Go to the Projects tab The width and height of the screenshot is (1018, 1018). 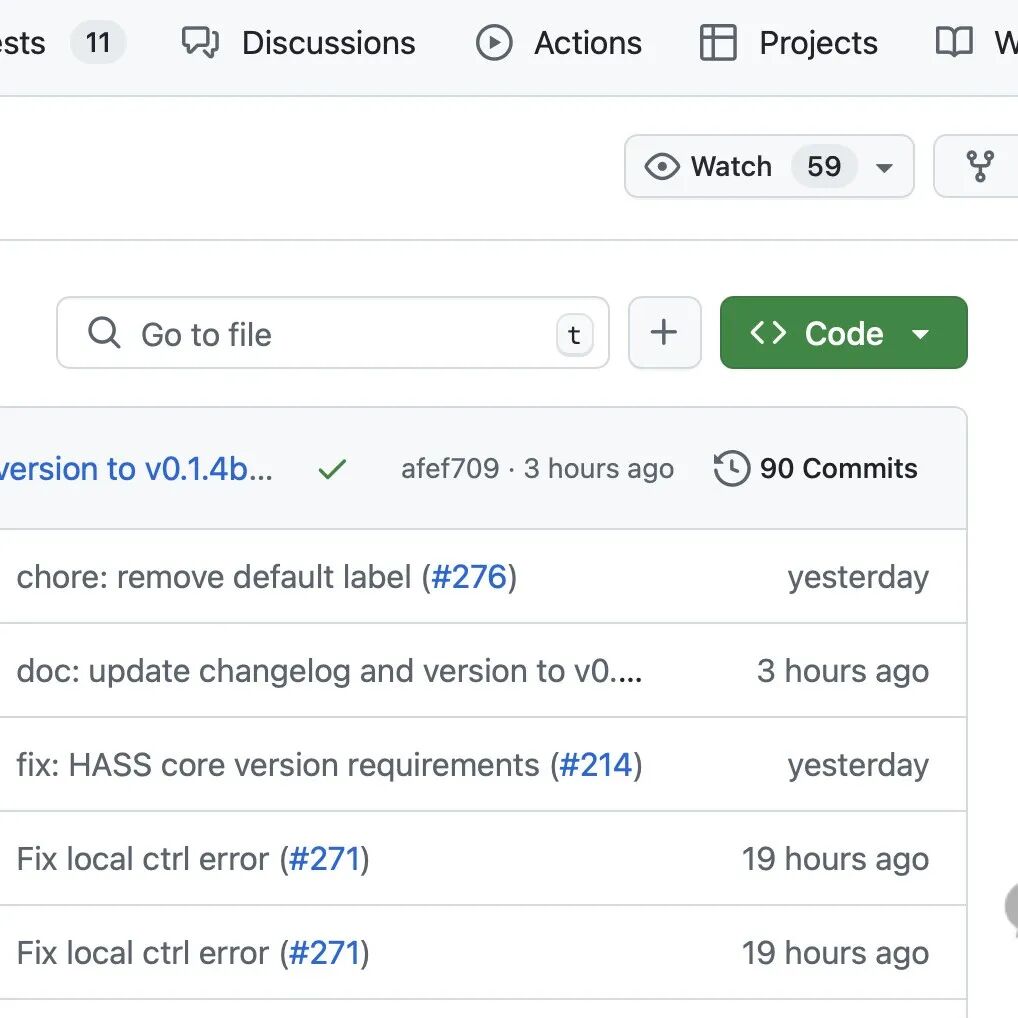(818, 43)
